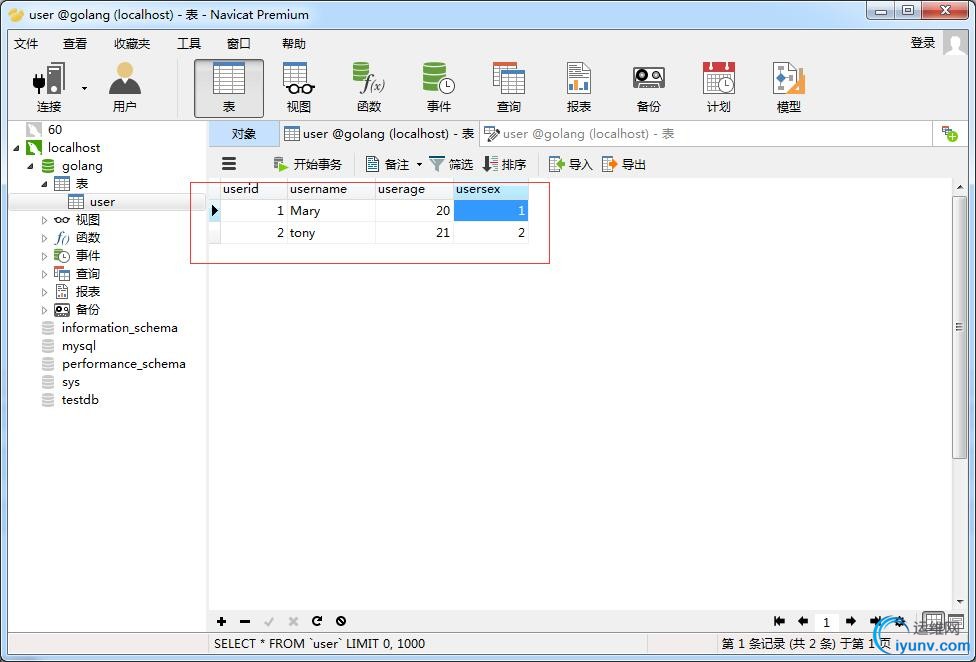
Task: Switch to the active user @golang table tab
Action: click(x=379, y=134)
